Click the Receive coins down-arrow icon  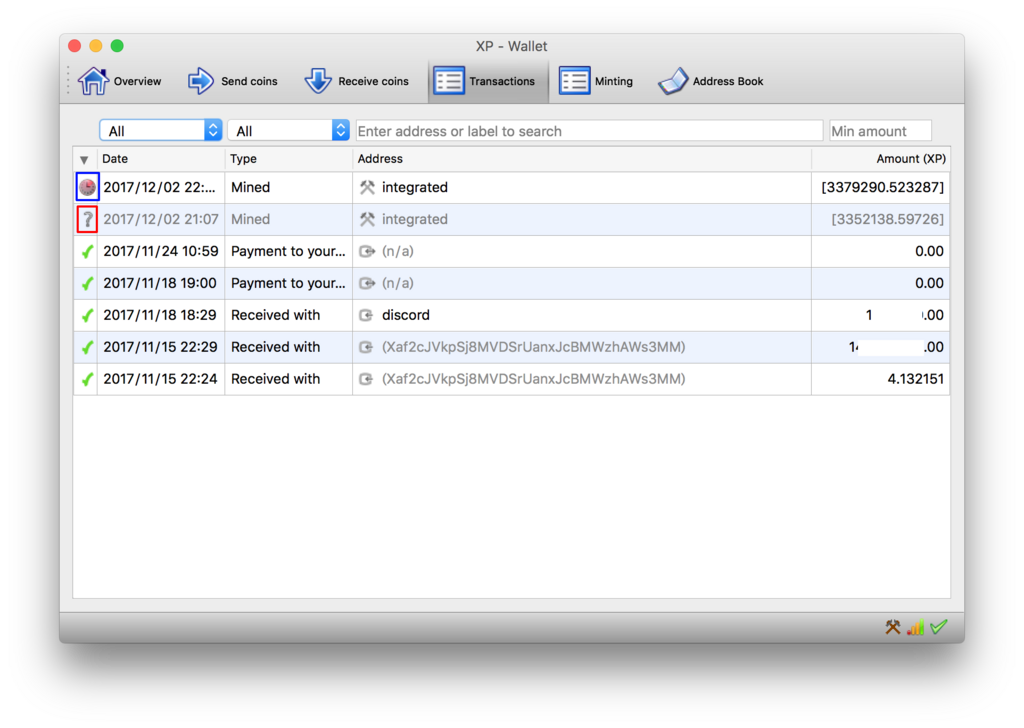(x=318, y=81)
